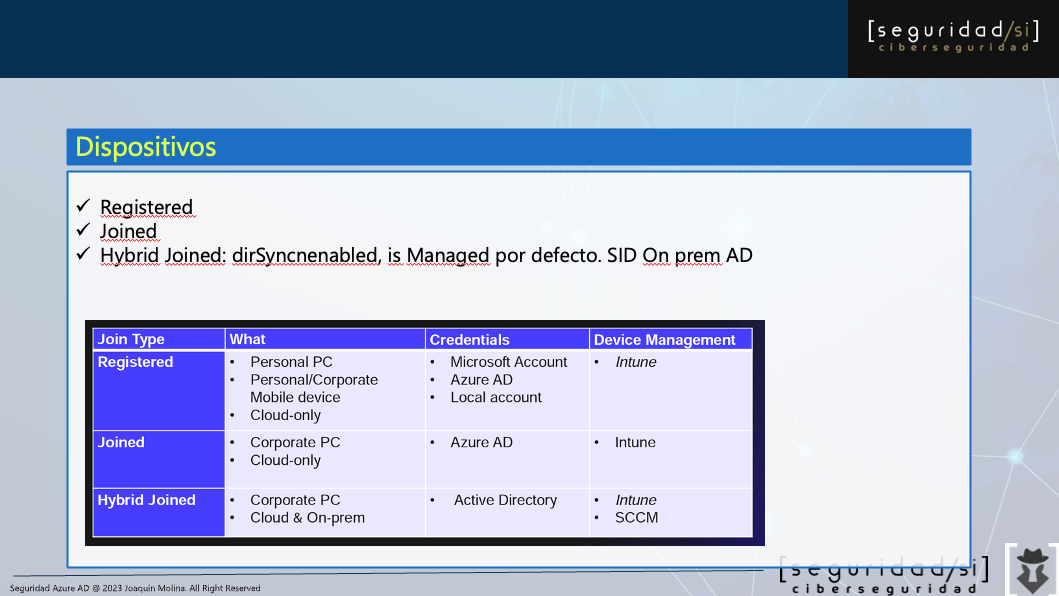The image size is (1059, 596).
Task: Select the Device Management column header
Action: [664, 340]
